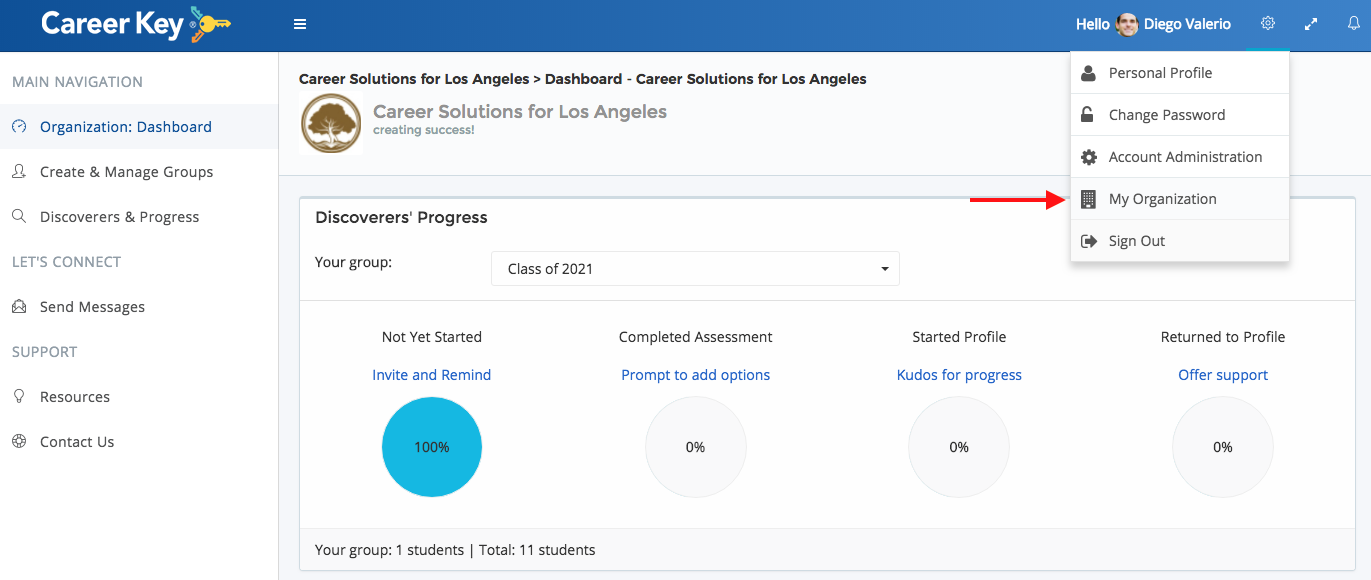
Task: Open Personal Profile from the dropdown
Action: point(1180,73)
